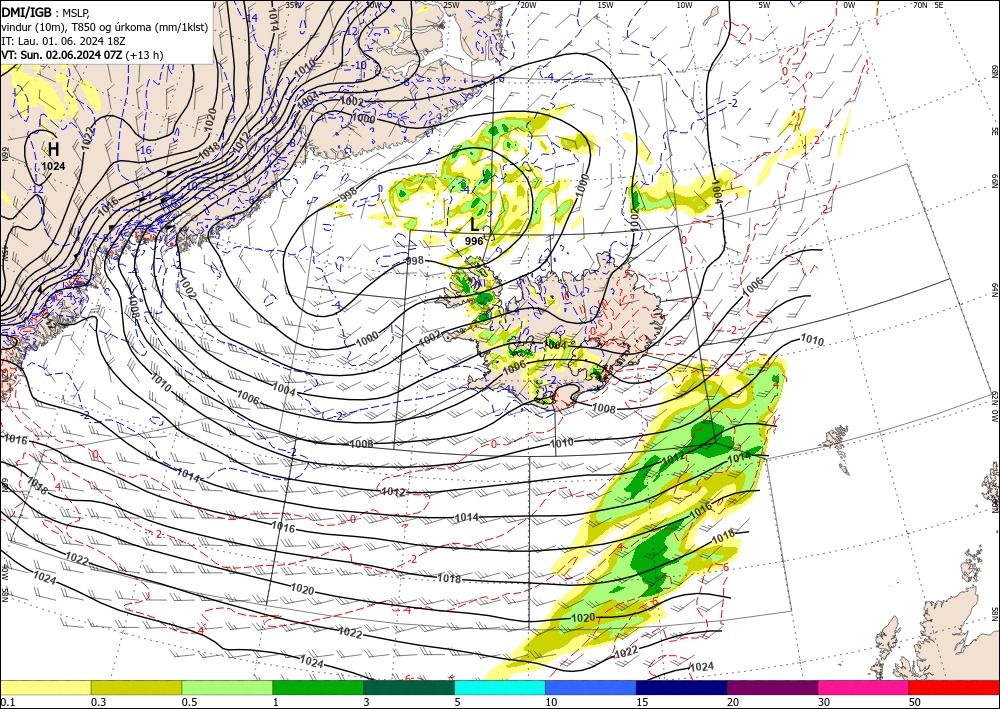Click the '10W' longitude label at top

[684, 5]
